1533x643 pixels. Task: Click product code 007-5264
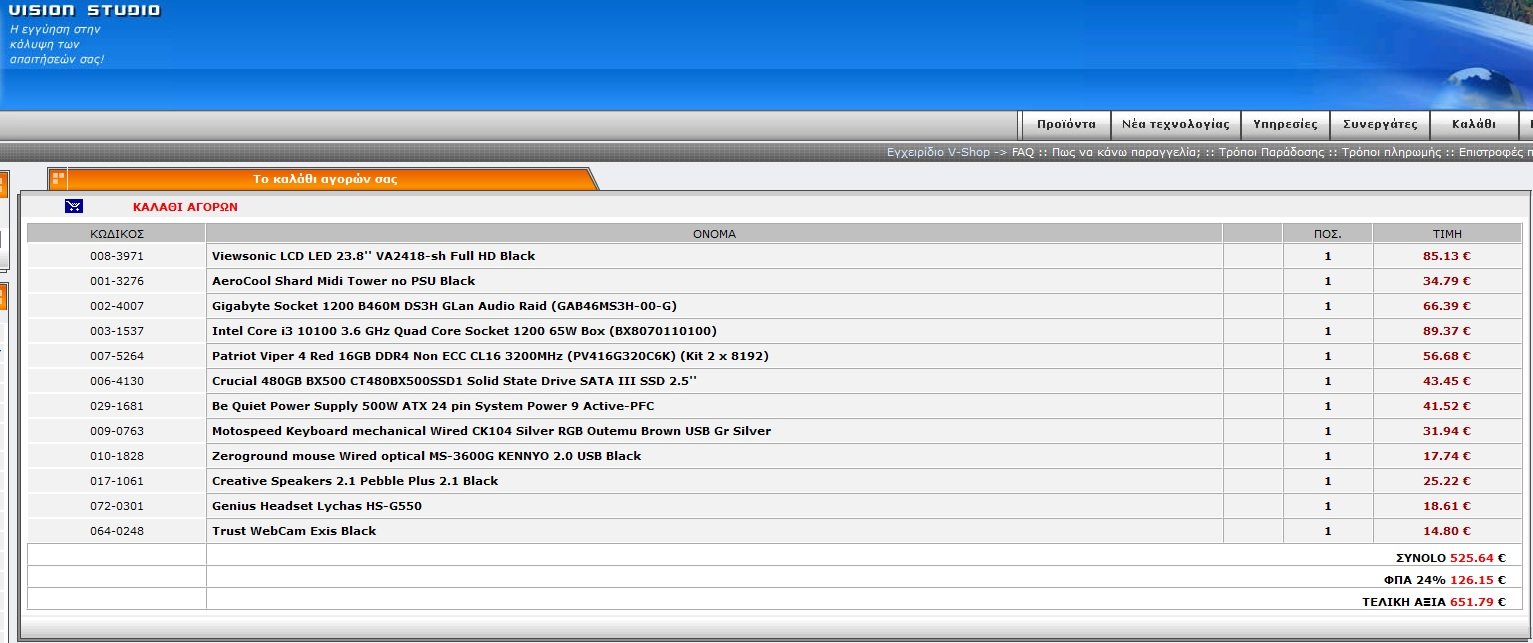[117, 356]
